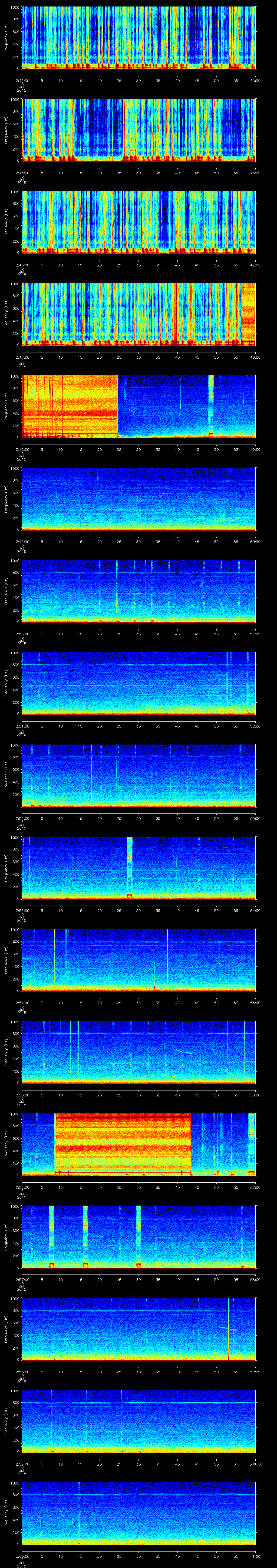Click the '2:46:00' start time label
277x1568 pixels.
(22, 265)
